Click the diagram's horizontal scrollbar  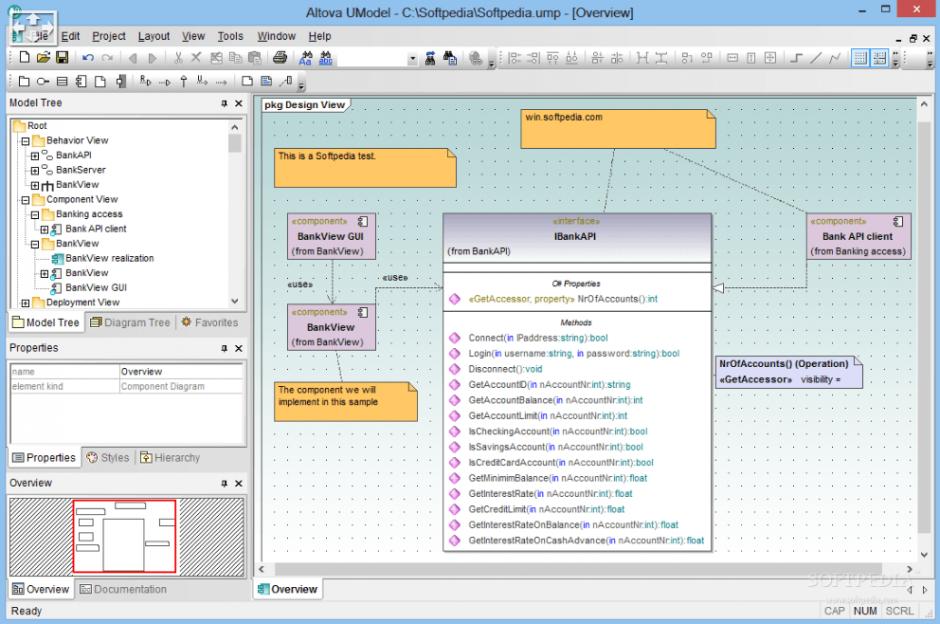[580, 569]
